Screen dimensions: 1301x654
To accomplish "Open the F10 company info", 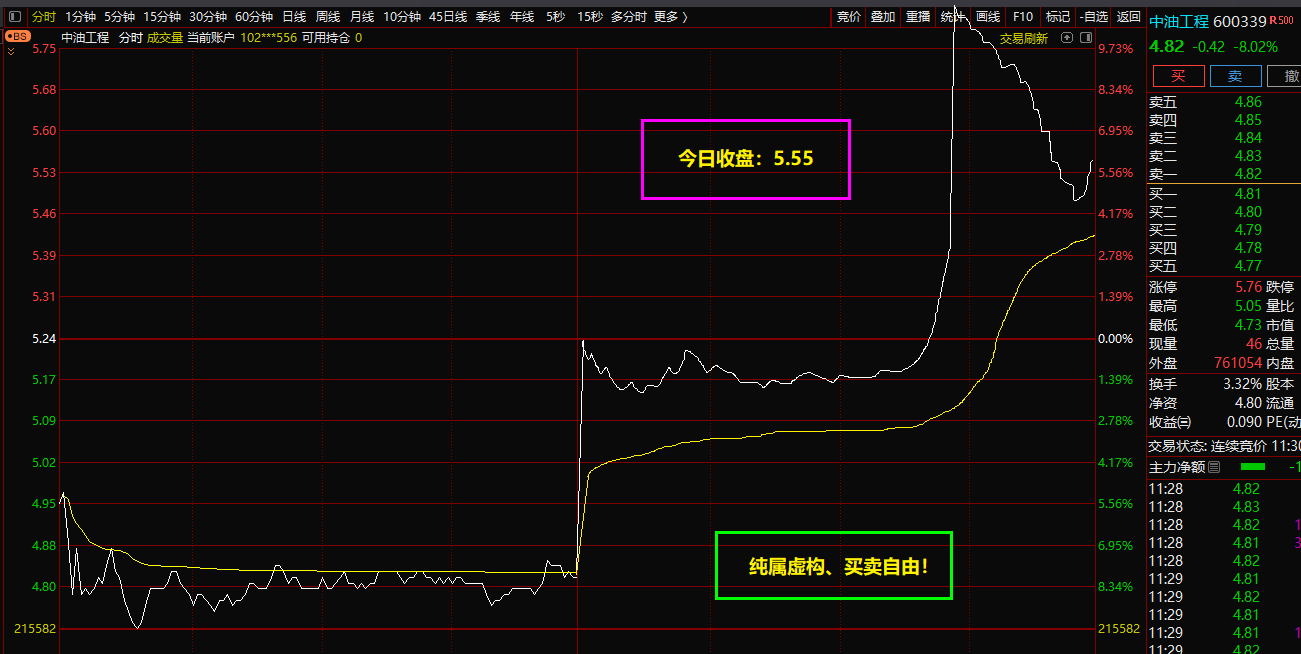I will [1022, 17].
